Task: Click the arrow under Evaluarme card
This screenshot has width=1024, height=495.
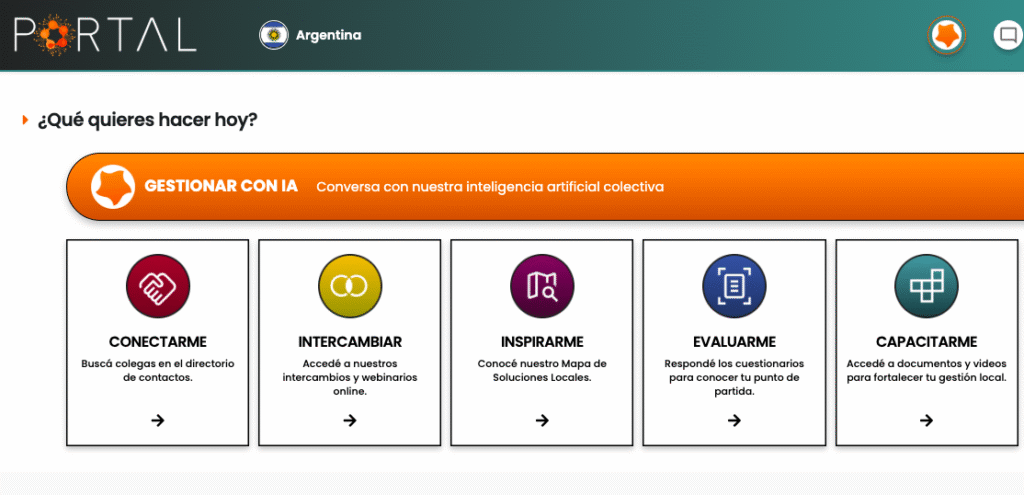Action: (x=733, y=420)
